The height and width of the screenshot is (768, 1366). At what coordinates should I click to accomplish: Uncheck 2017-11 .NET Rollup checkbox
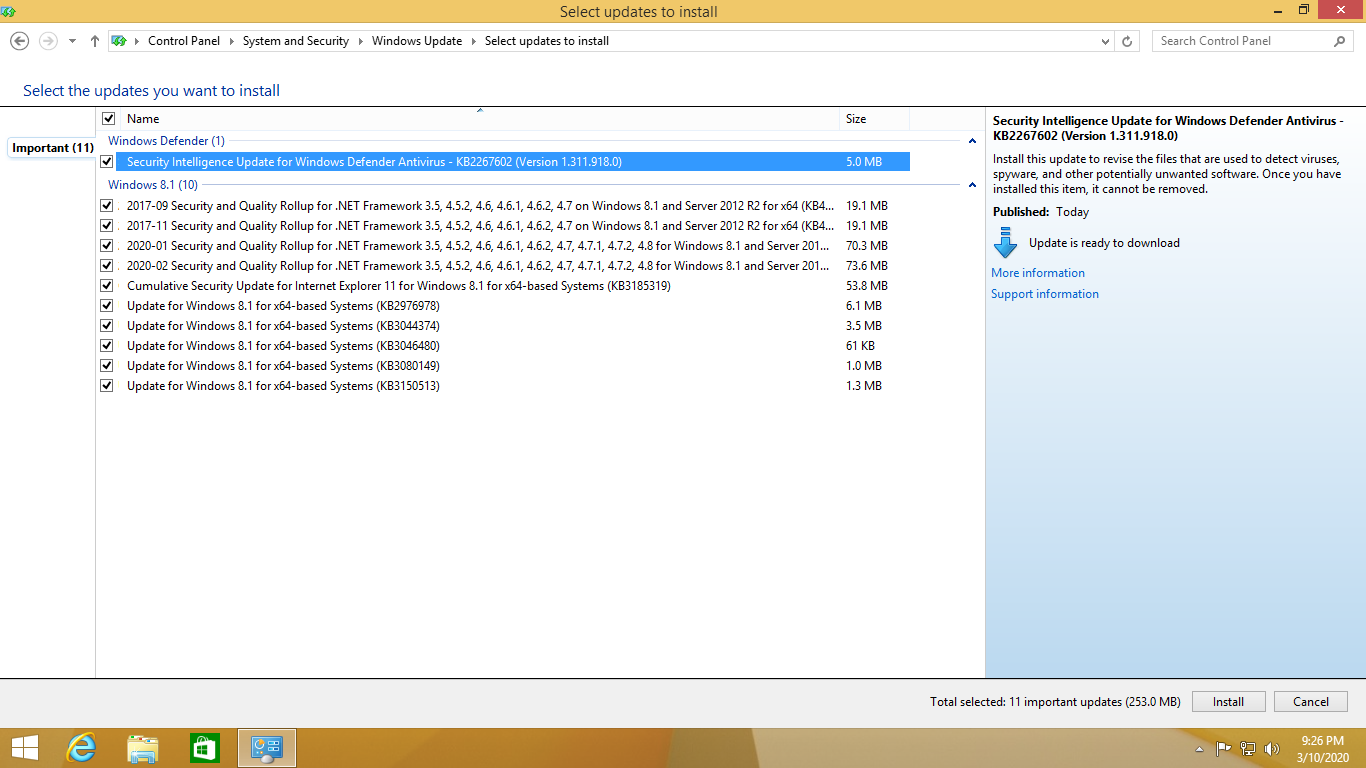[107, 226]
